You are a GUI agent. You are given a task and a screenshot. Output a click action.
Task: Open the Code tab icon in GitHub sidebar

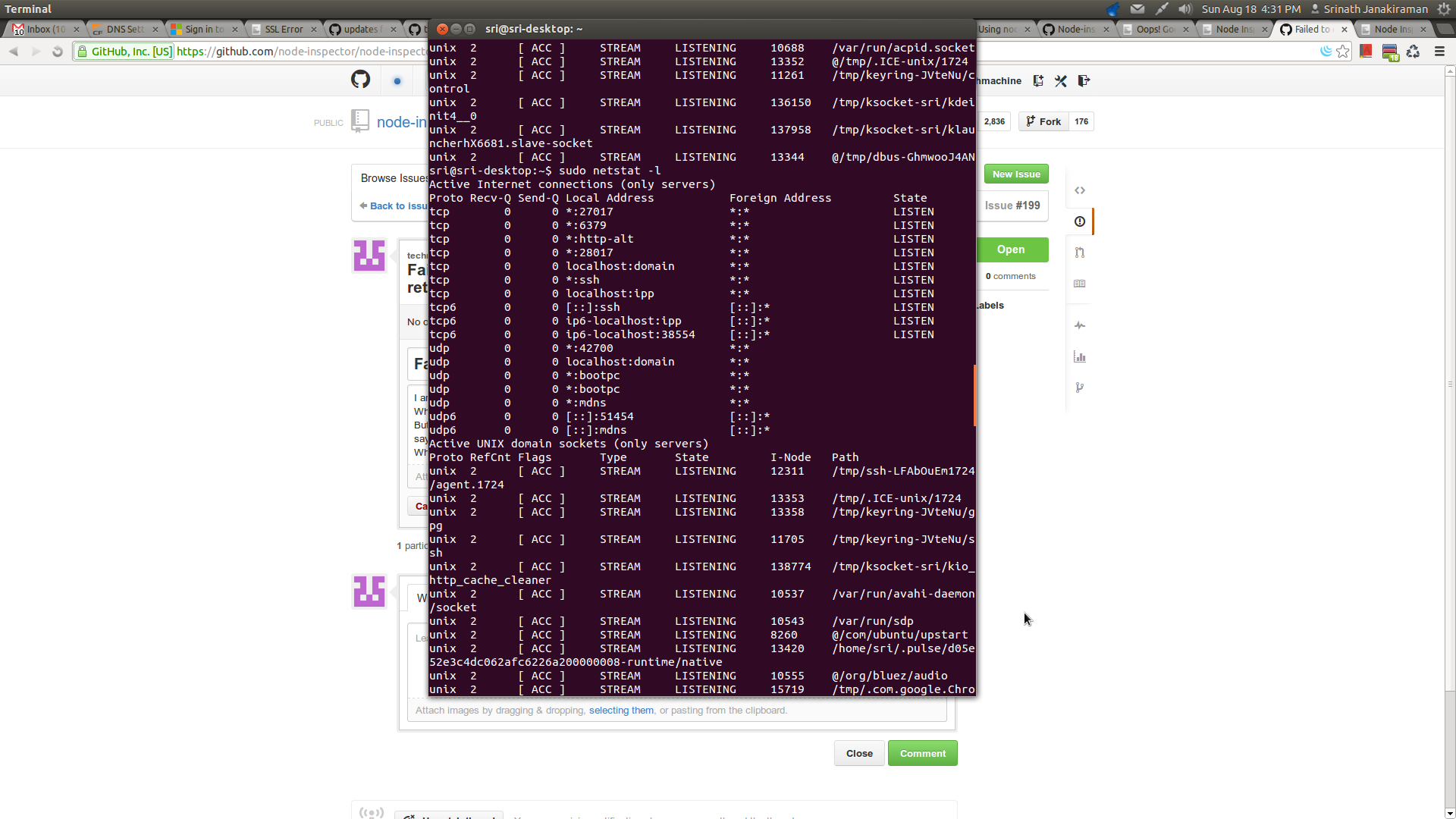pos(1080,190)
